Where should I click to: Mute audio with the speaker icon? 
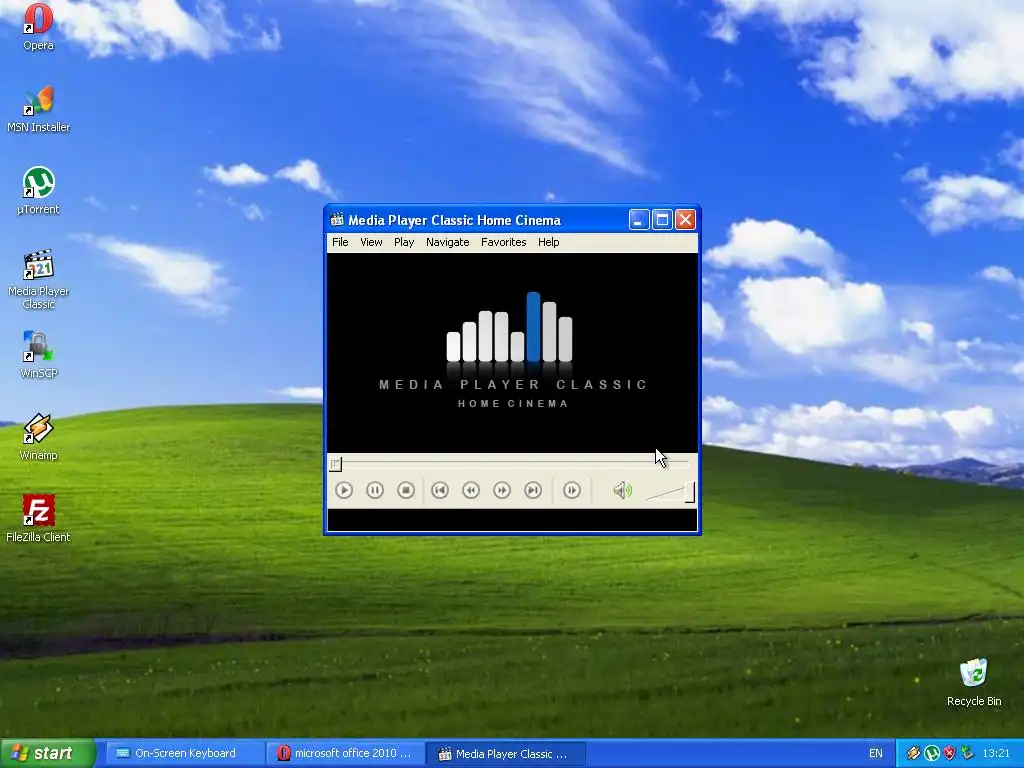[622, 490]
